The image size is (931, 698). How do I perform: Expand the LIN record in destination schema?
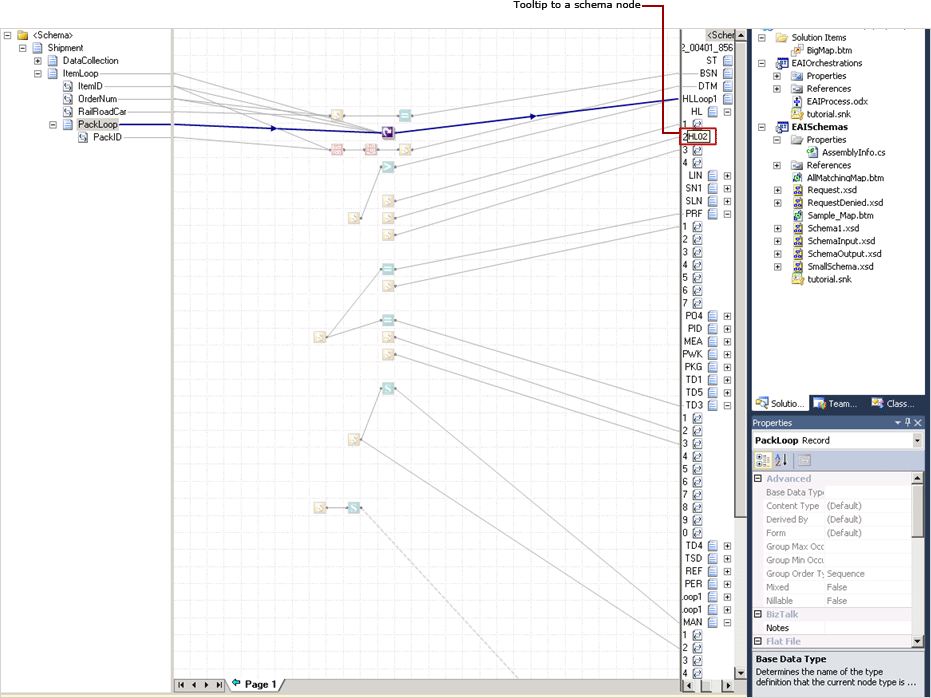click(x=725, y=174)
